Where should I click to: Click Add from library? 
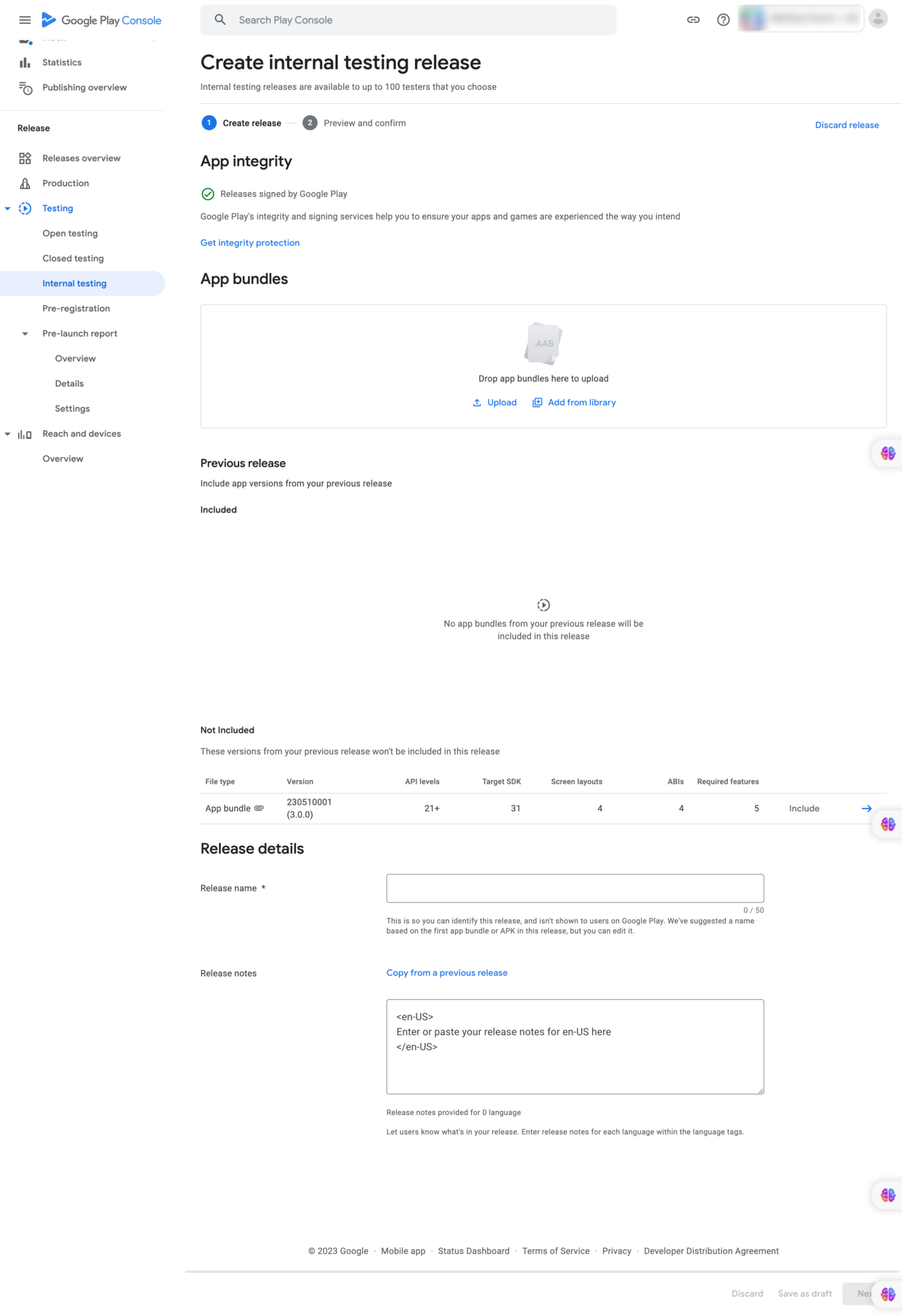click(x=574, y=402)
